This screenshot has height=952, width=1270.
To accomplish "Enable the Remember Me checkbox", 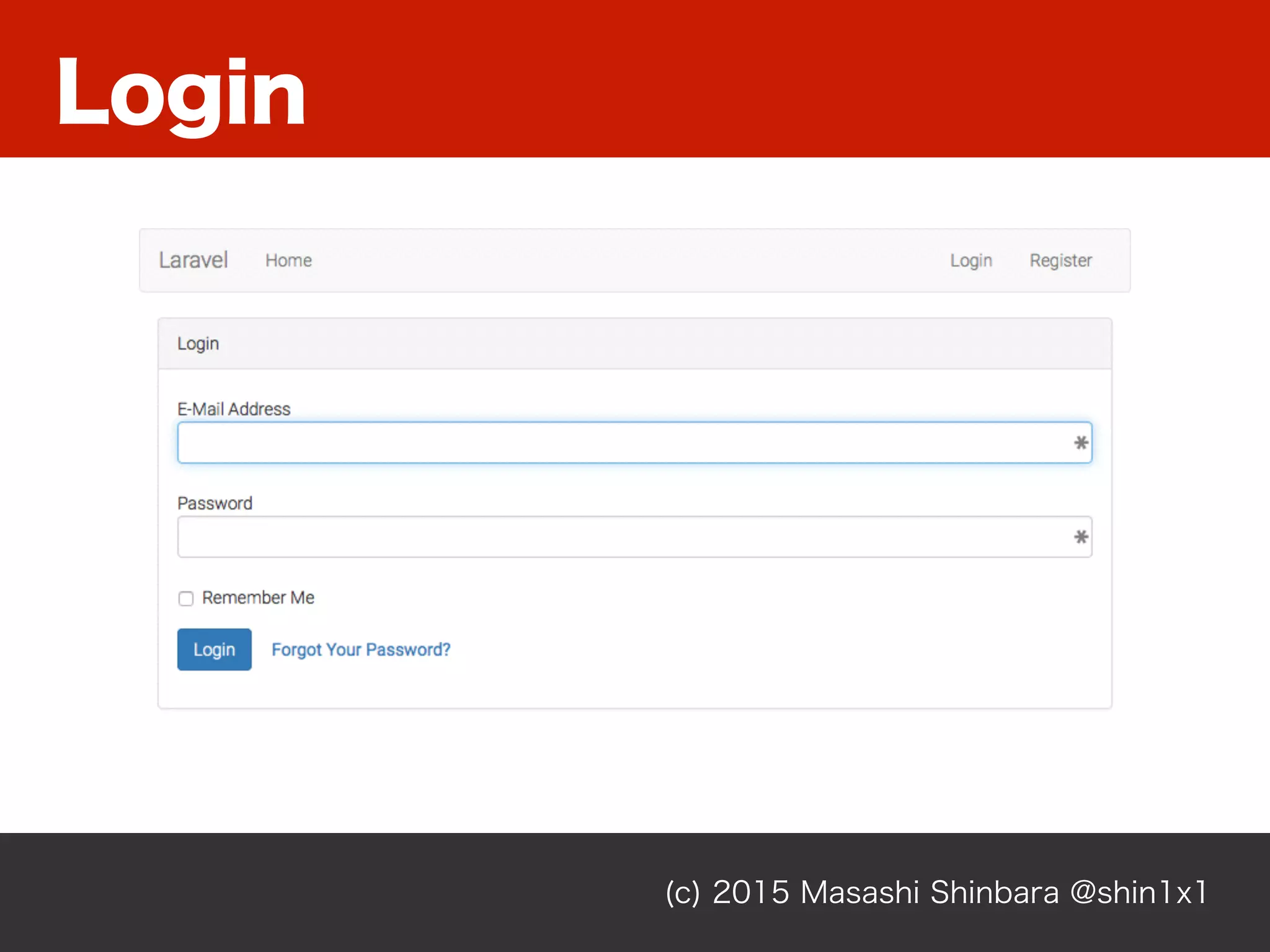I will click(186, 598).
